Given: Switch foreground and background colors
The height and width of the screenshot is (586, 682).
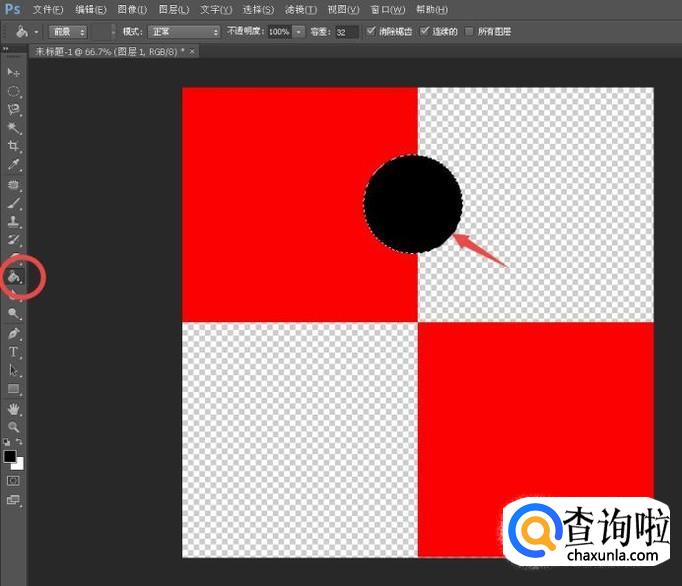Looking at the screenshot, I should pos(20,442).
